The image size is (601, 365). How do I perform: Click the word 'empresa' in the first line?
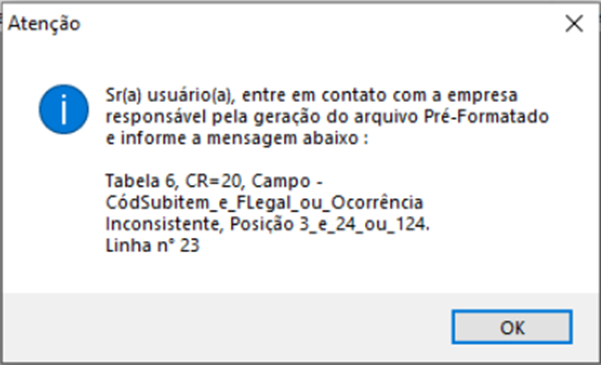tap(483, 96)
